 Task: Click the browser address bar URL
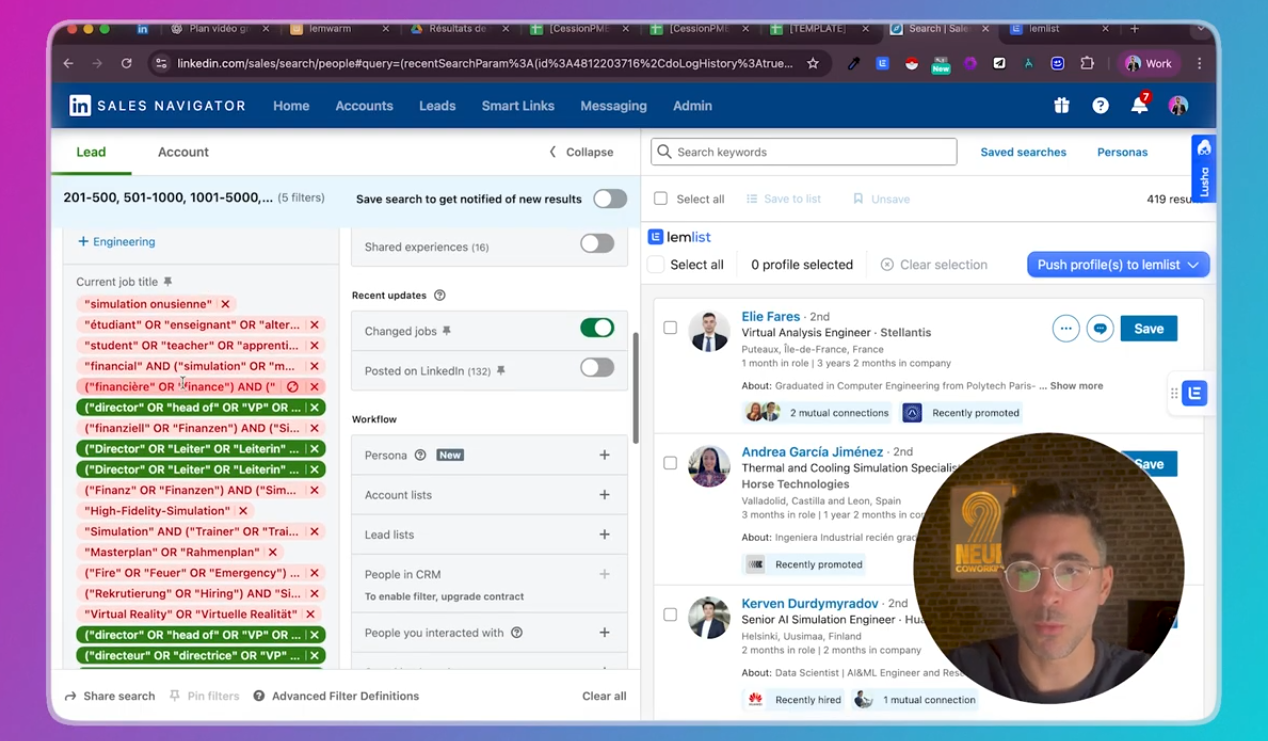point(485,63)
